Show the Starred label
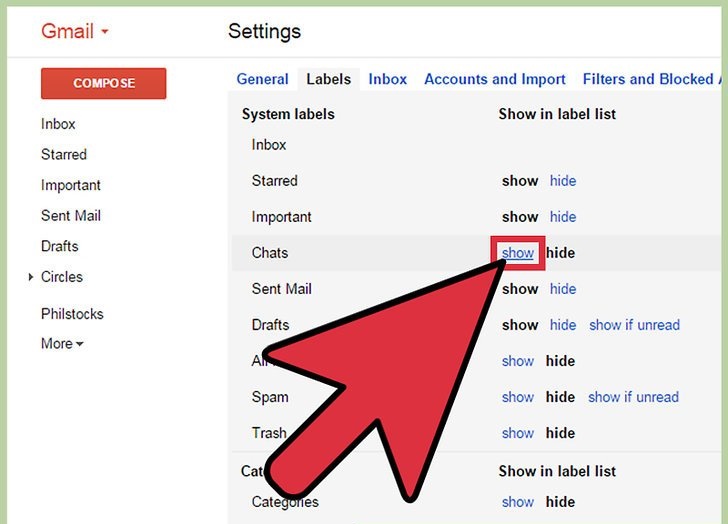728x524 pixels. [520, 181]
